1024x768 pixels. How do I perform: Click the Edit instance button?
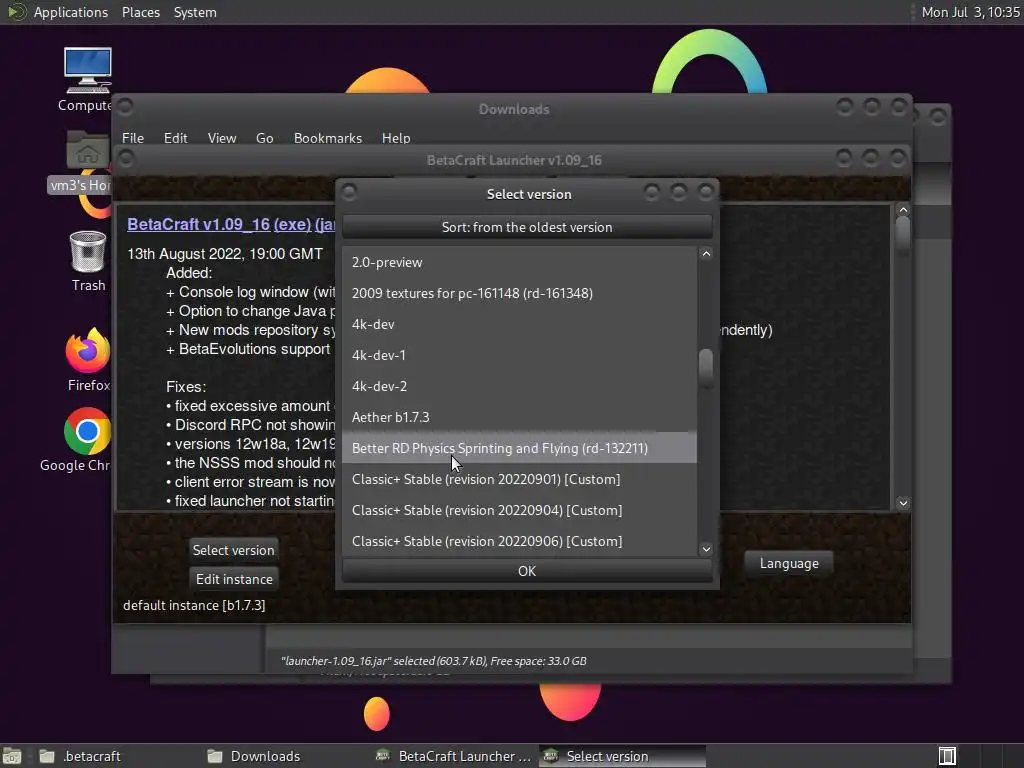234,579
